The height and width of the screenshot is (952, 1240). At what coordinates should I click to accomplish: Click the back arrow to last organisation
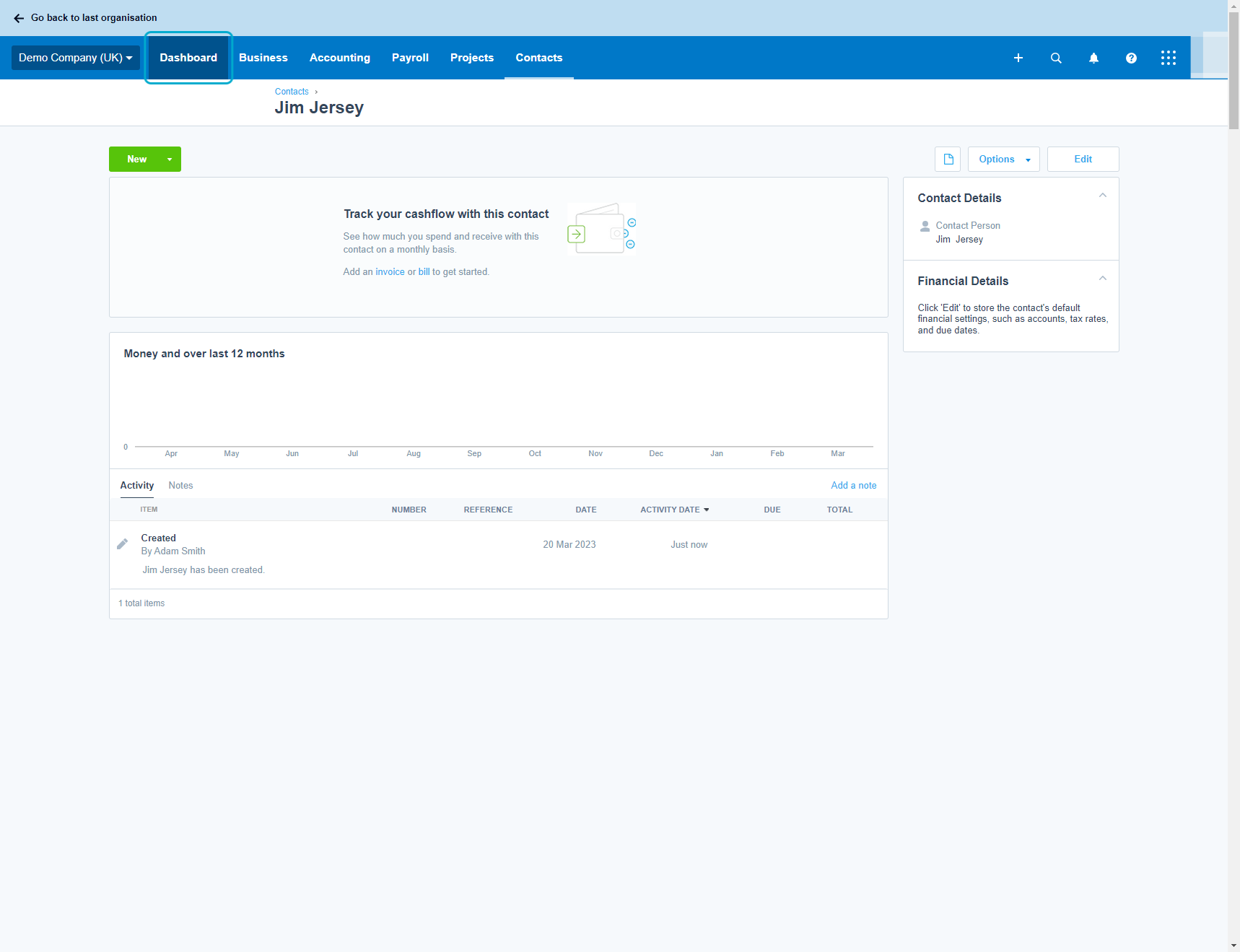19,18
